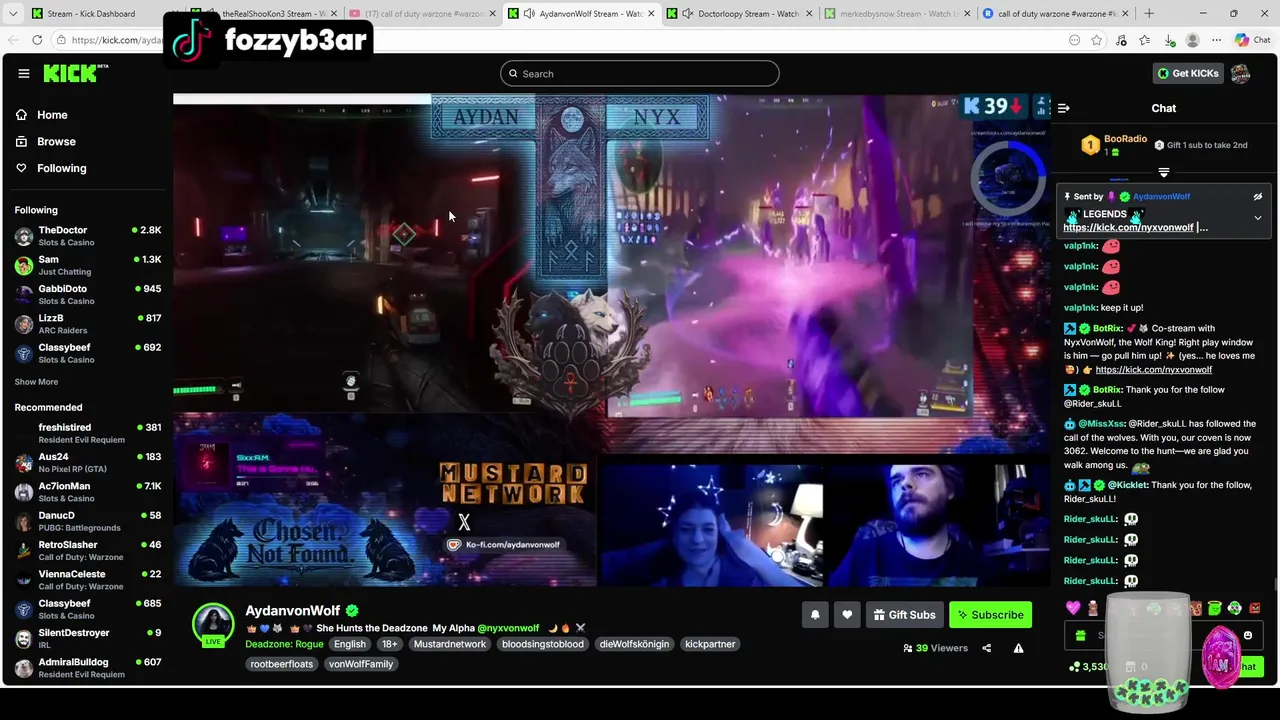Image resolution: width=1280 pixels, height=720 pixels.
Task: Open TheDoctor channel in Following list
Action: (87, 236)
